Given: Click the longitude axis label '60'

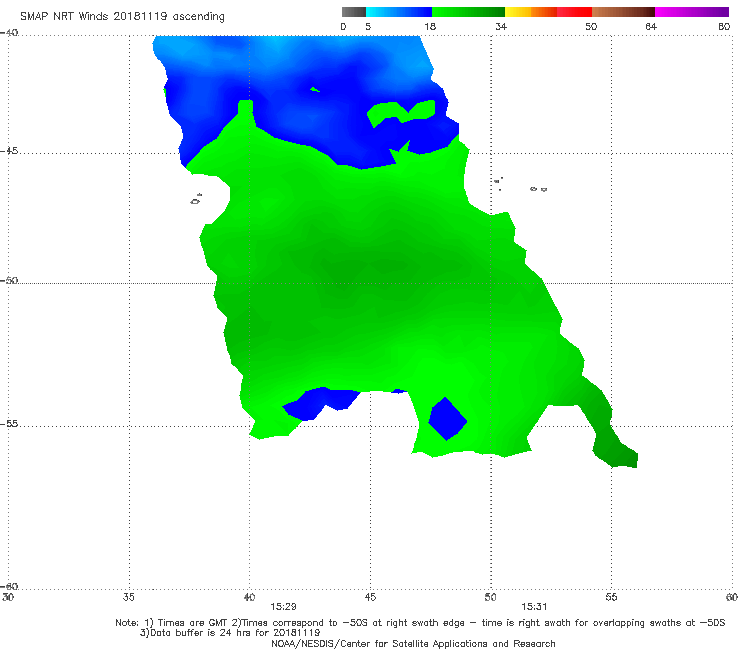Looking at the screenshot, I should coord(732,598).
